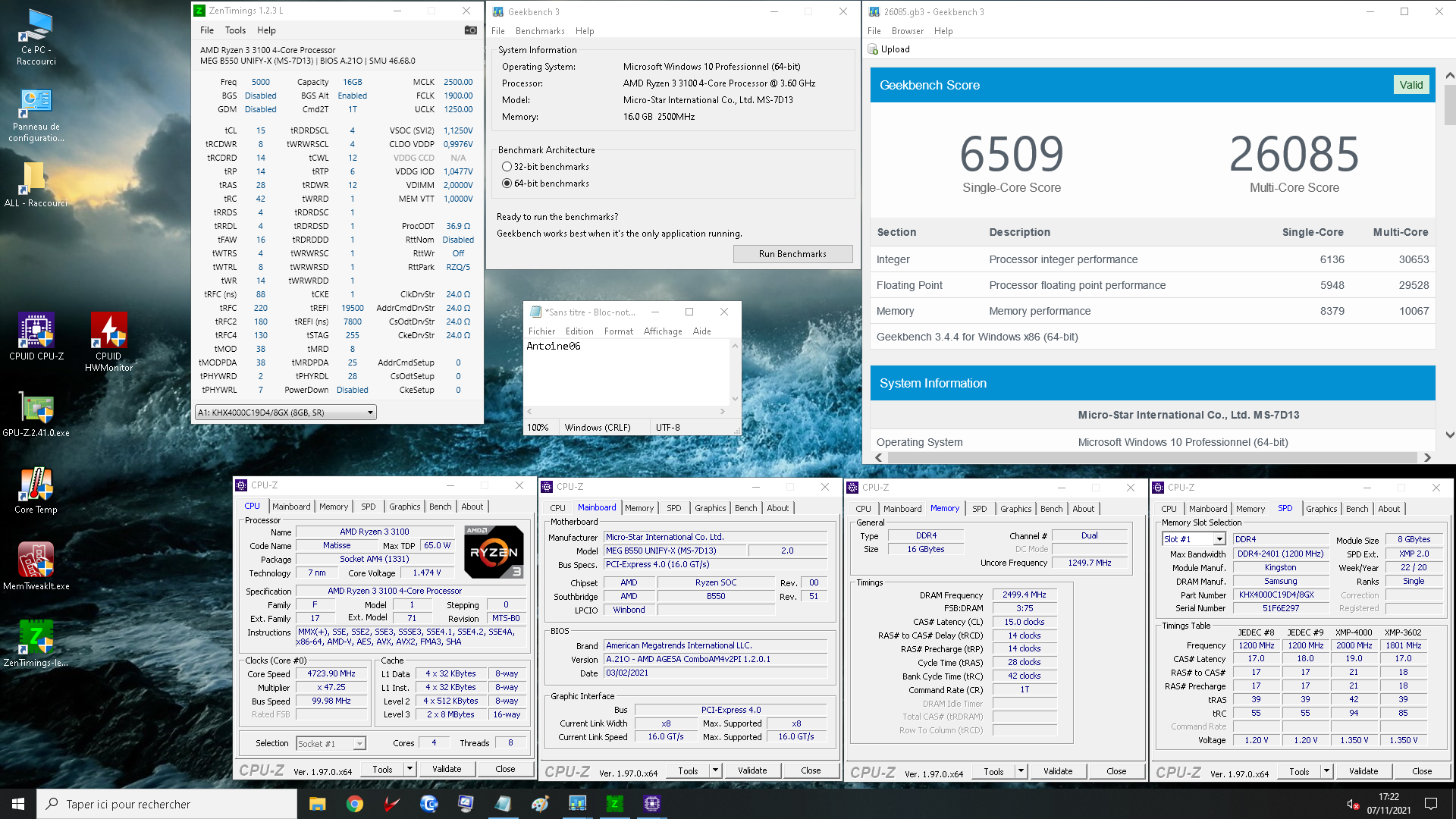The width and height of the screenshot is (1456, 819).
Task: Expand Tools dropdown arrow in CPU-Z CPU window
Action: pos(409,769)
